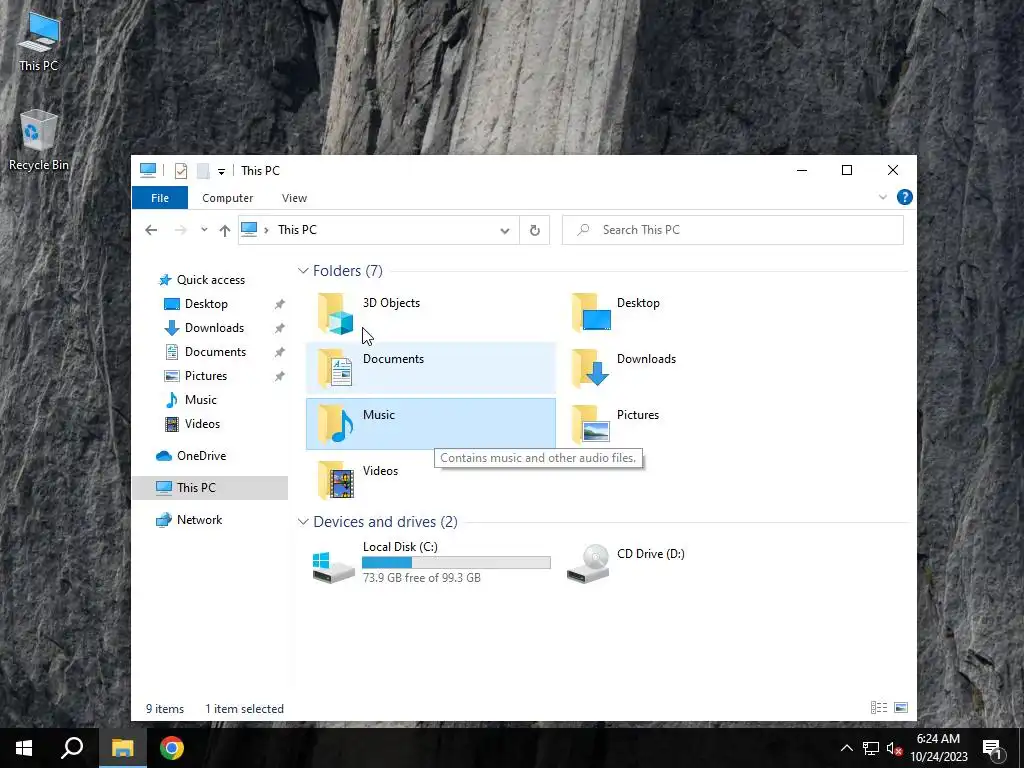Click Local Disk (C:) storage usage bar
The image size is (1024, 768).
pyautogui.click(x=456, y=562)
